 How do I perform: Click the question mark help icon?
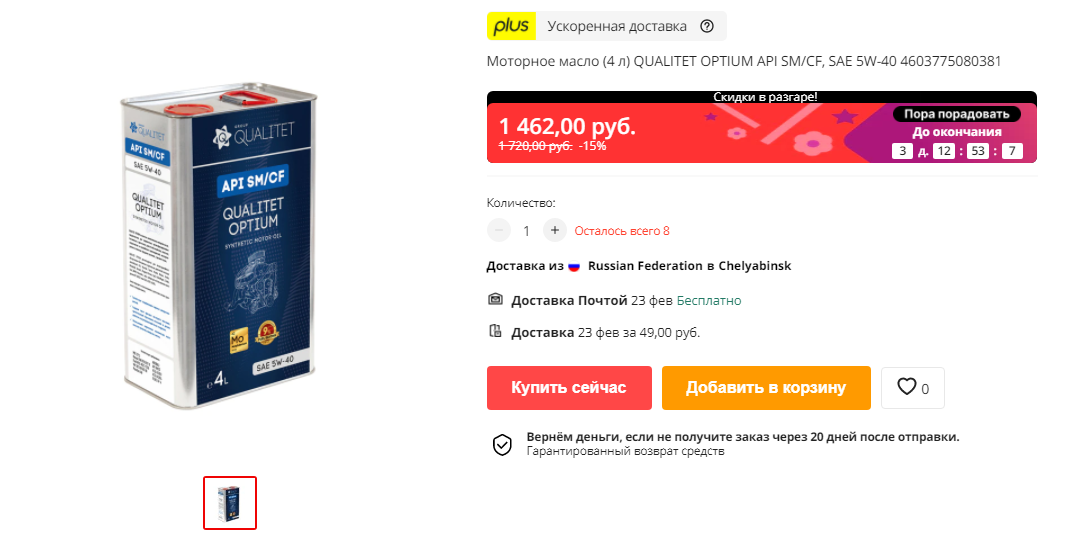tap(707, 27)
